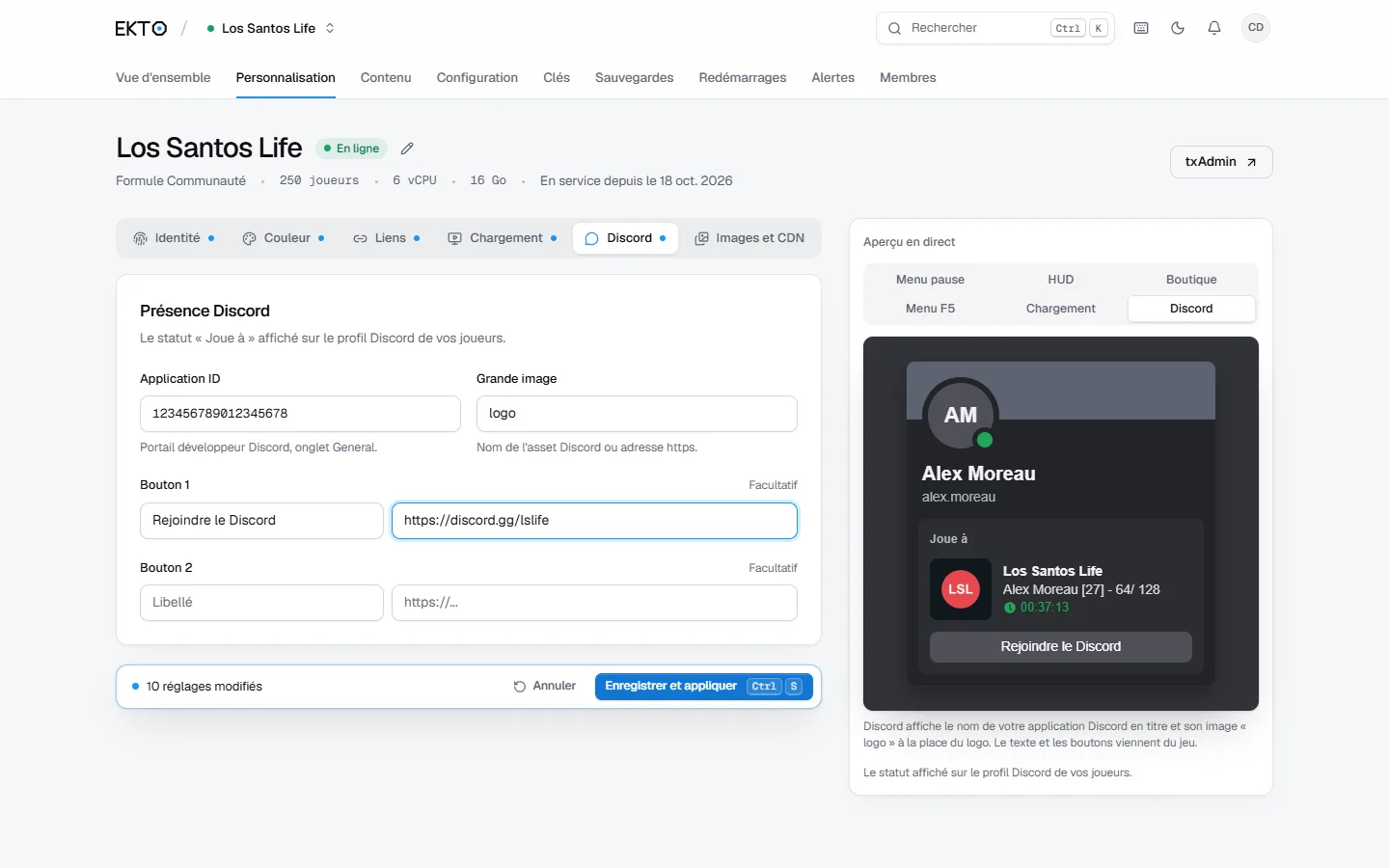Select the Liens sub-tab
1389x868 pixels.
(x=387, y=238)
